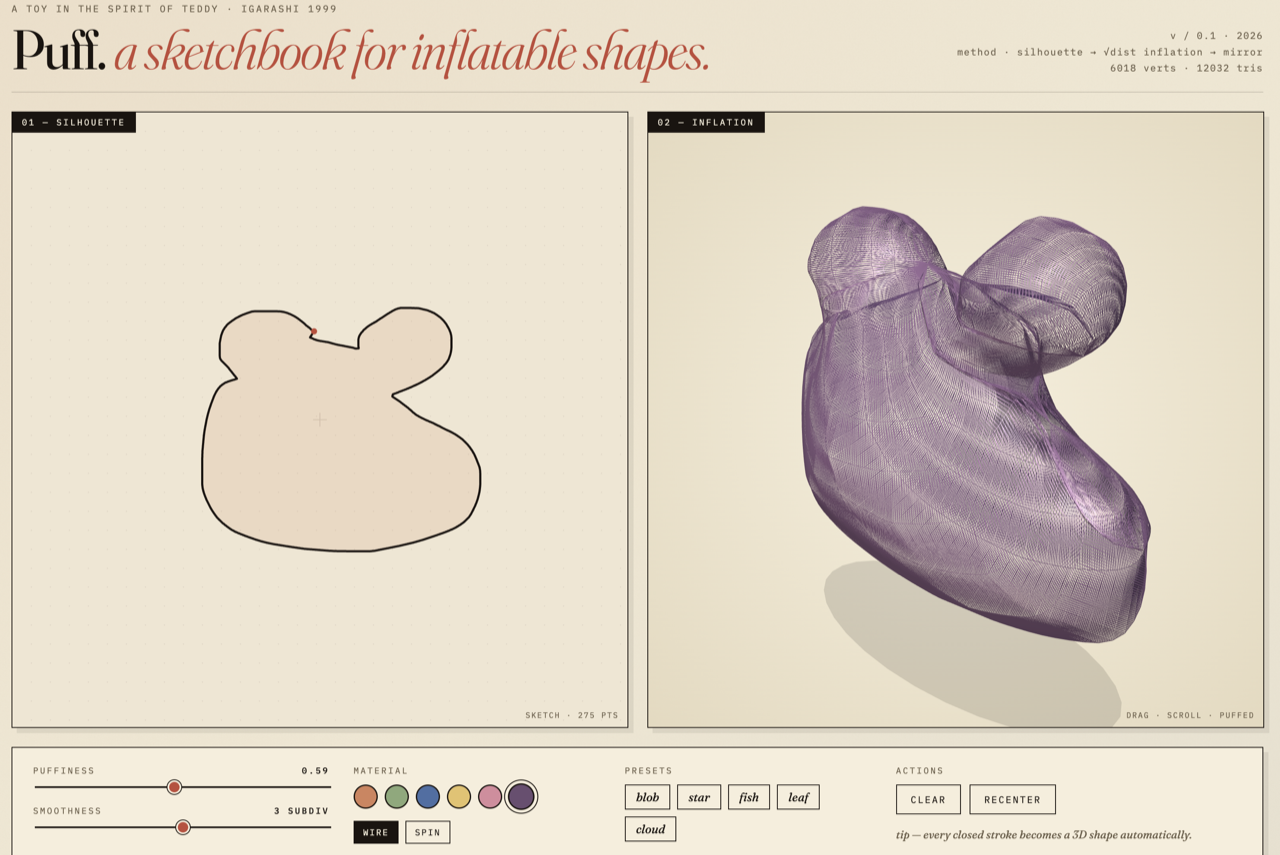Click the red endpoint dot on silhouette
Viewport: 1280px width, 855px height.
pos(314,331)
